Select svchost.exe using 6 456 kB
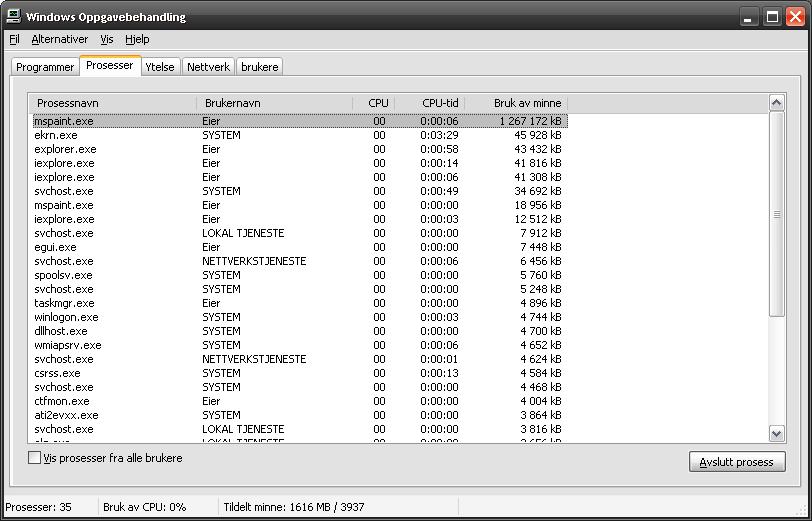The height and width of the screenshot is (521, 812). coord(300,261)
